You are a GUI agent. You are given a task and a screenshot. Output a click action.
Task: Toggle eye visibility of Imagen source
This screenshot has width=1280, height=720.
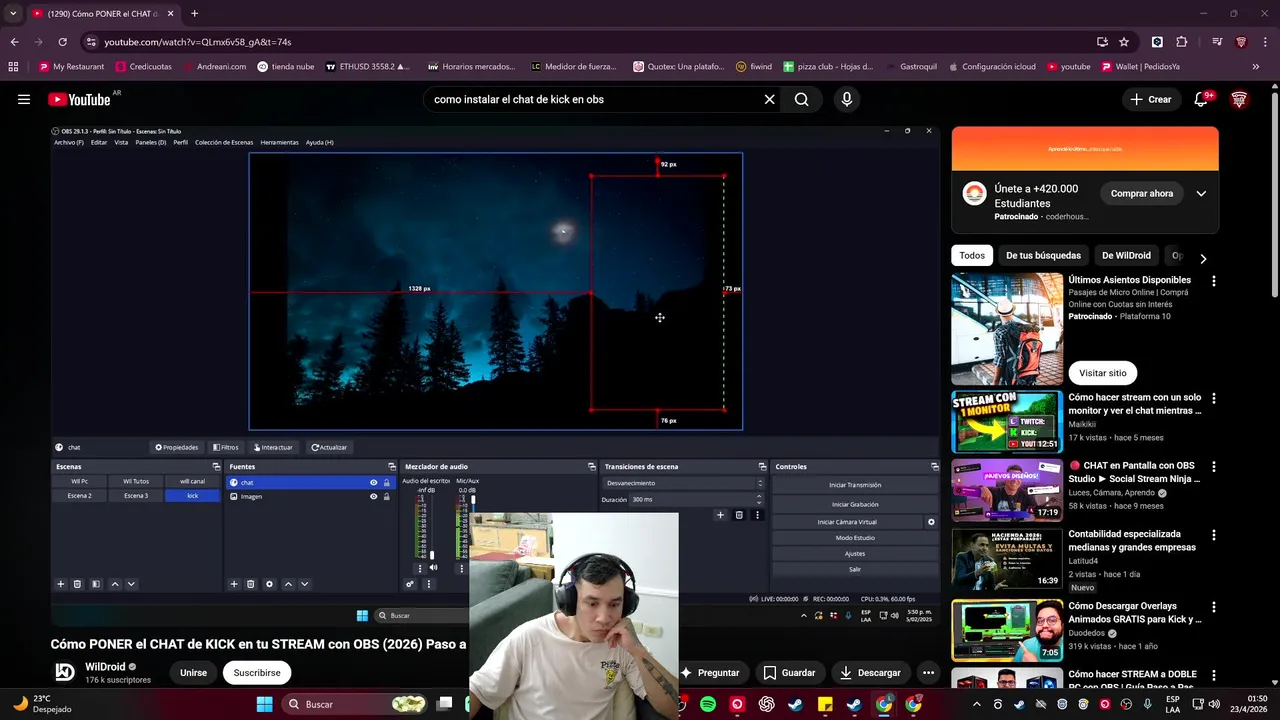click(374, 496)
